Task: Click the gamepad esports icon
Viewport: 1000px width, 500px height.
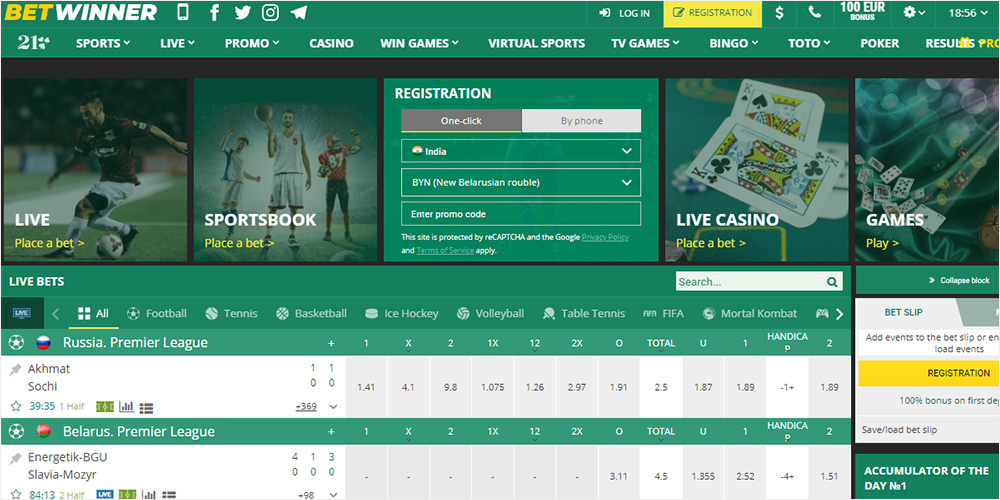Action: coord(822,313)
